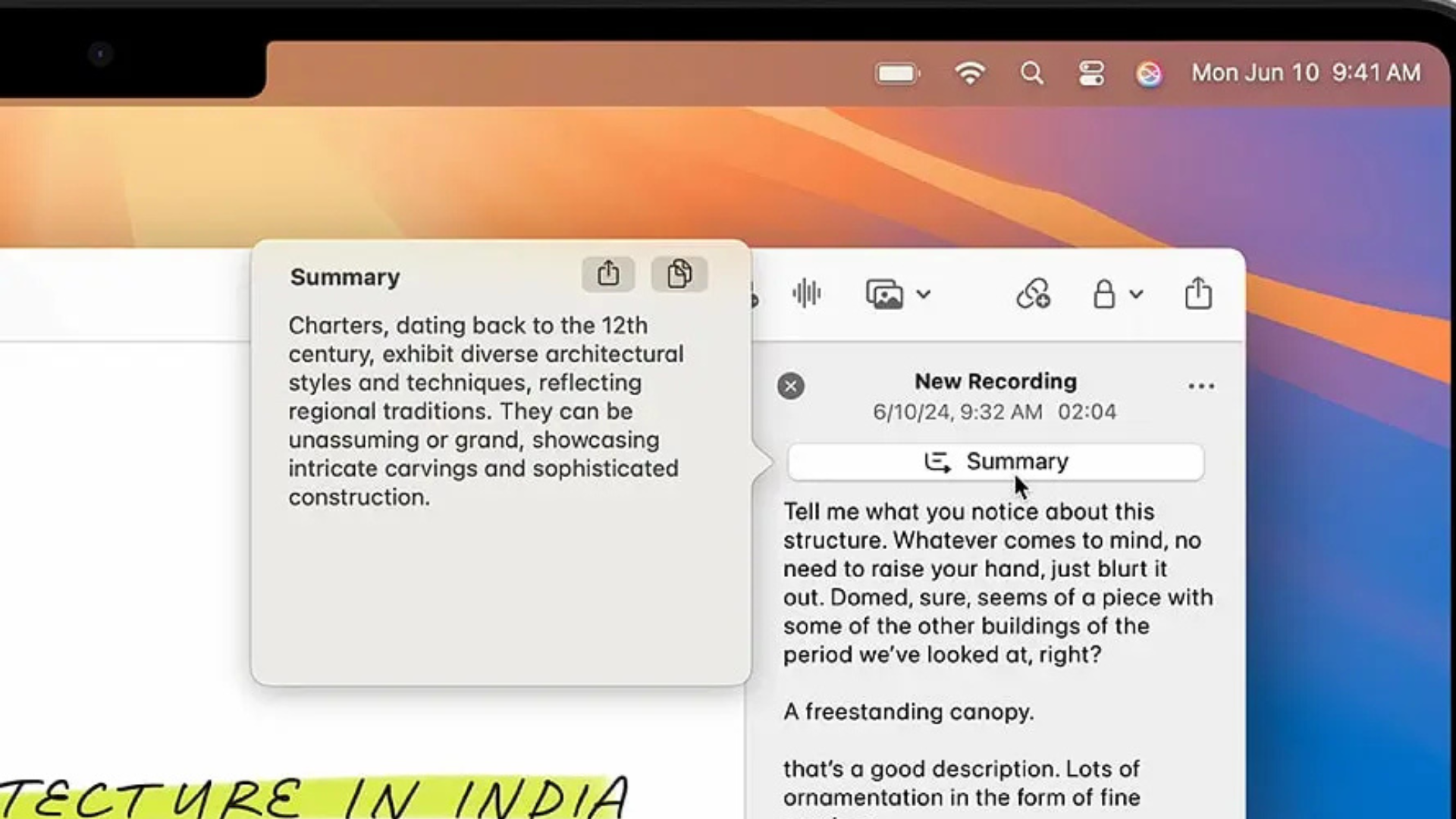Copy the summary text using the copy icon

pyautogui.click(x=679, y=274)
